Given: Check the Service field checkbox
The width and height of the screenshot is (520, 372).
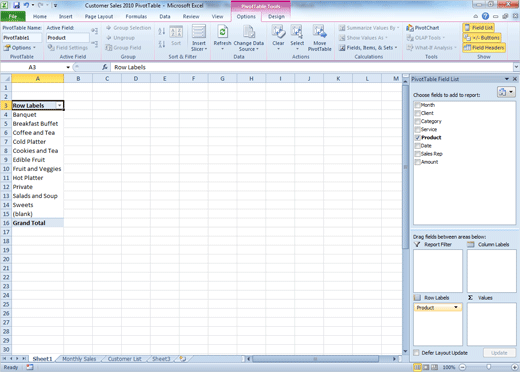Looking at the screenshot, I should [417, 129].
